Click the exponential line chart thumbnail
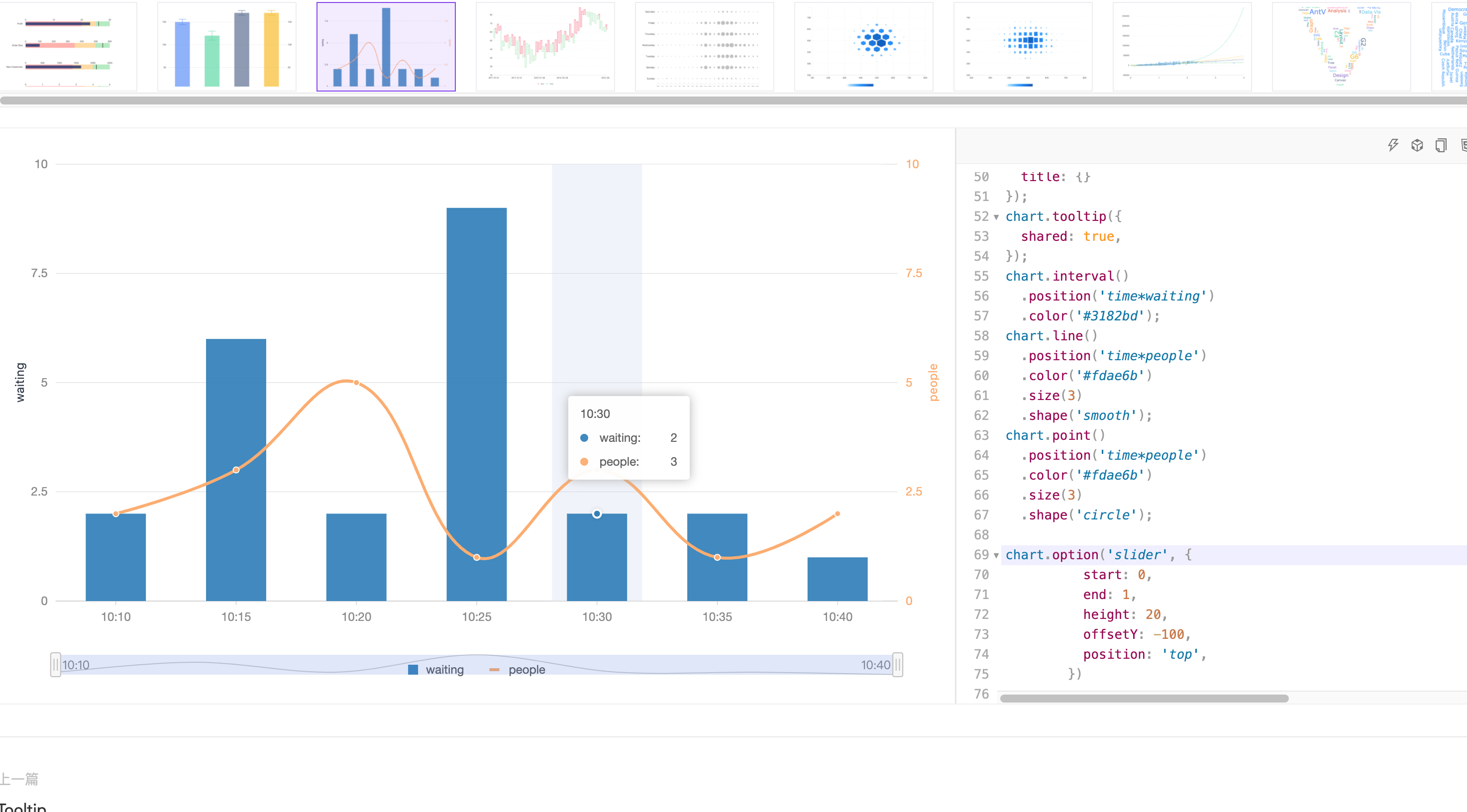This screenshot has height=812, width=1467. pyautogui.click(x=1182, y=47)
